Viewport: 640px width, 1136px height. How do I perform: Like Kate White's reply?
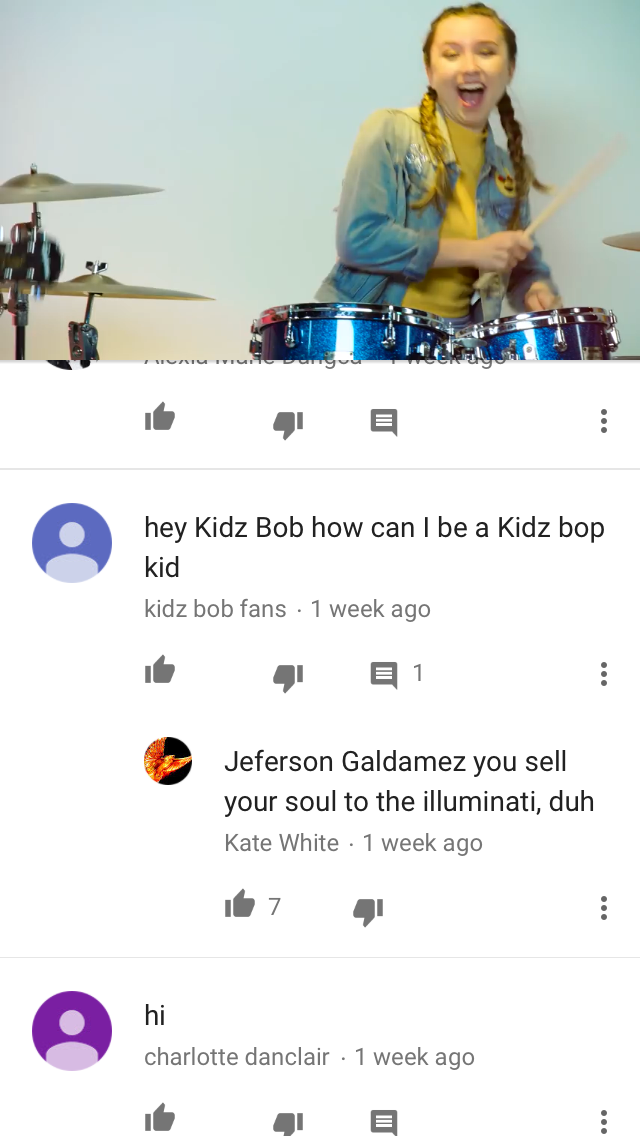pyautogui.click(x=240, y=904)
